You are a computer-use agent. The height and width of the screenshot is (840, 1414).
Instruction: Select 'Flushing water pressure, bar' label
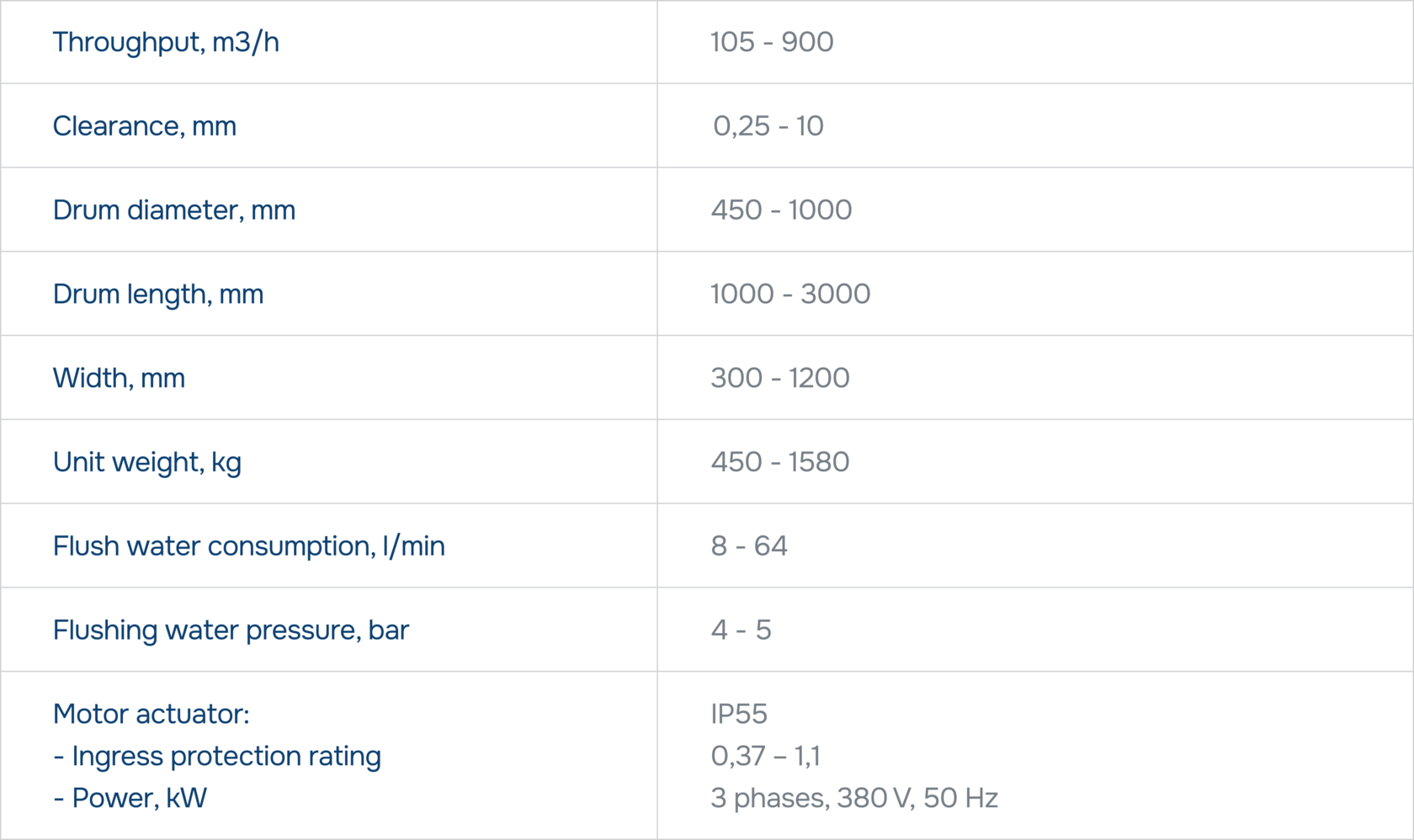[x=231, y=630]
